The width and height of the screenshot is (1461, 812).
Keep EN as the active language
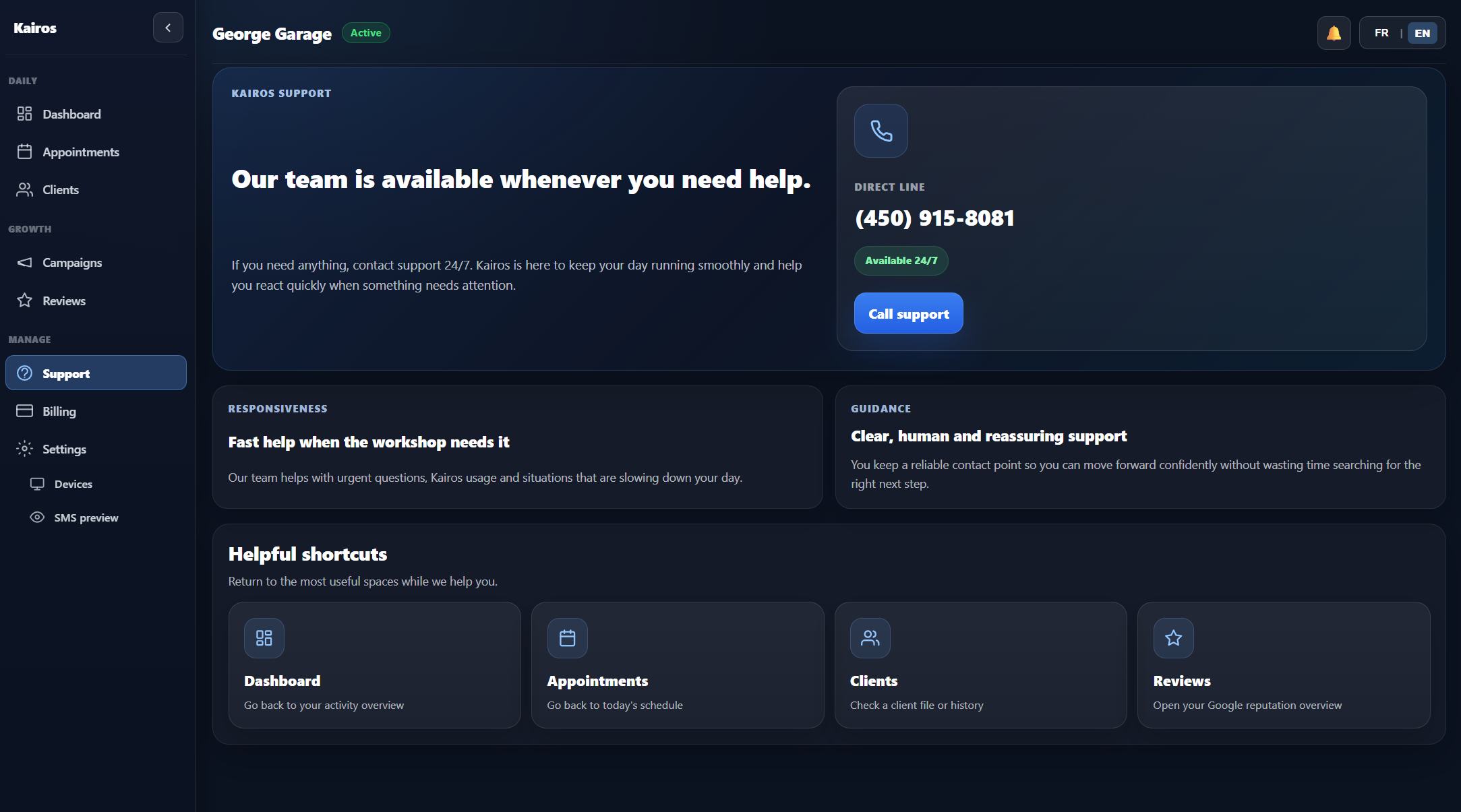pyautogui.click(x=1423, y=32)
